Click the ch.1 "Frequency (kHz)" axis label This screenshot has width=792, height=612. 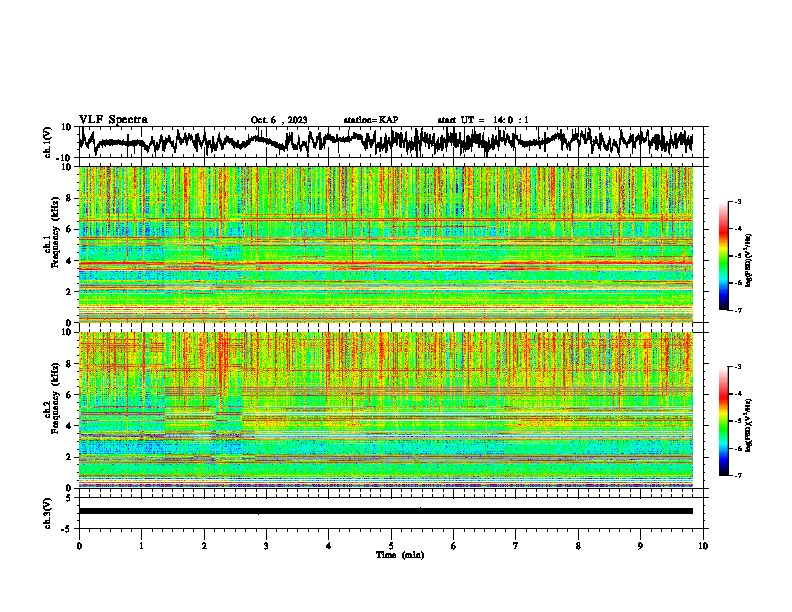[55, 233]
